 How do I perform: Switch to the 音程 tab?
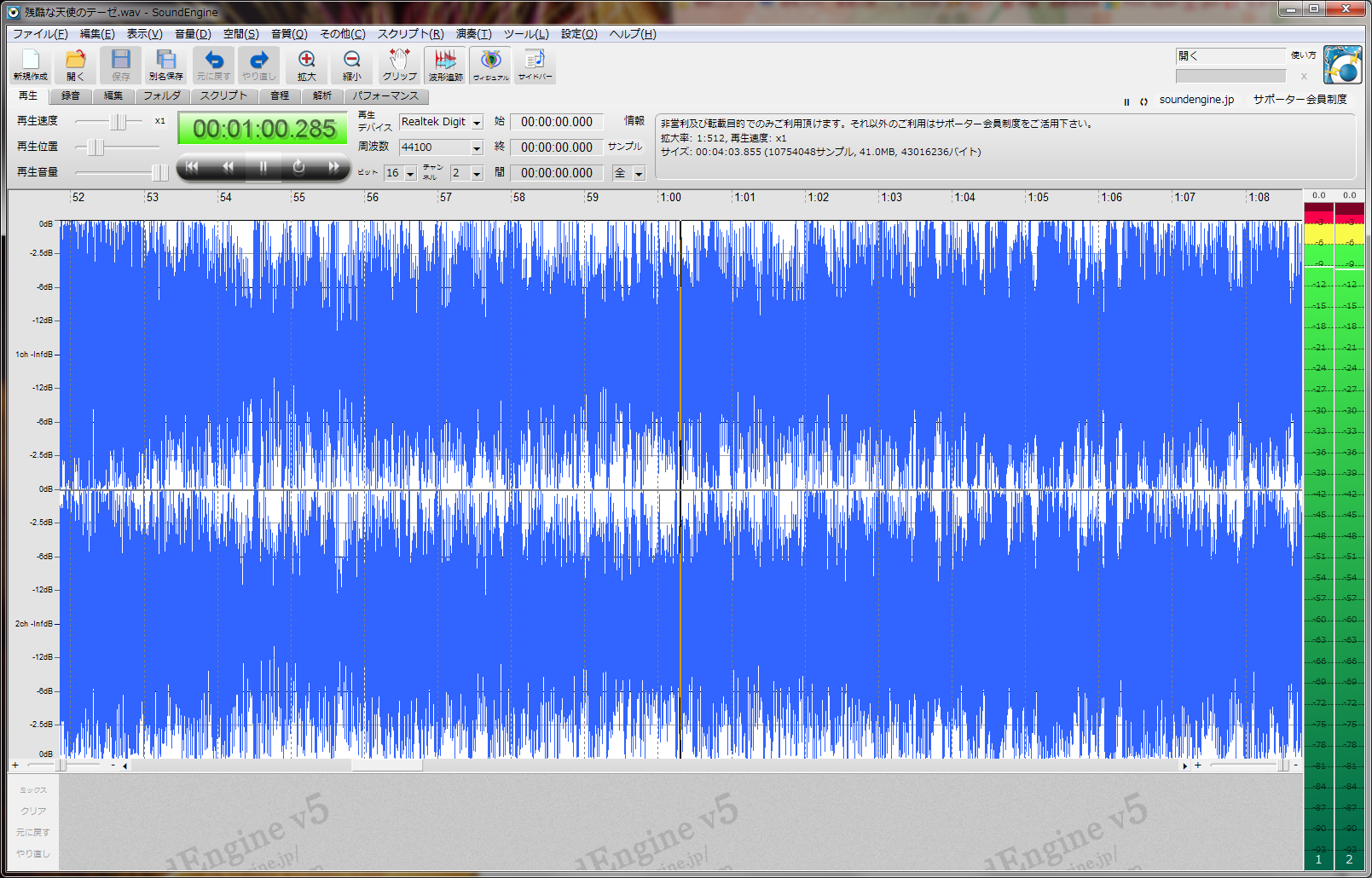point(280,96)
